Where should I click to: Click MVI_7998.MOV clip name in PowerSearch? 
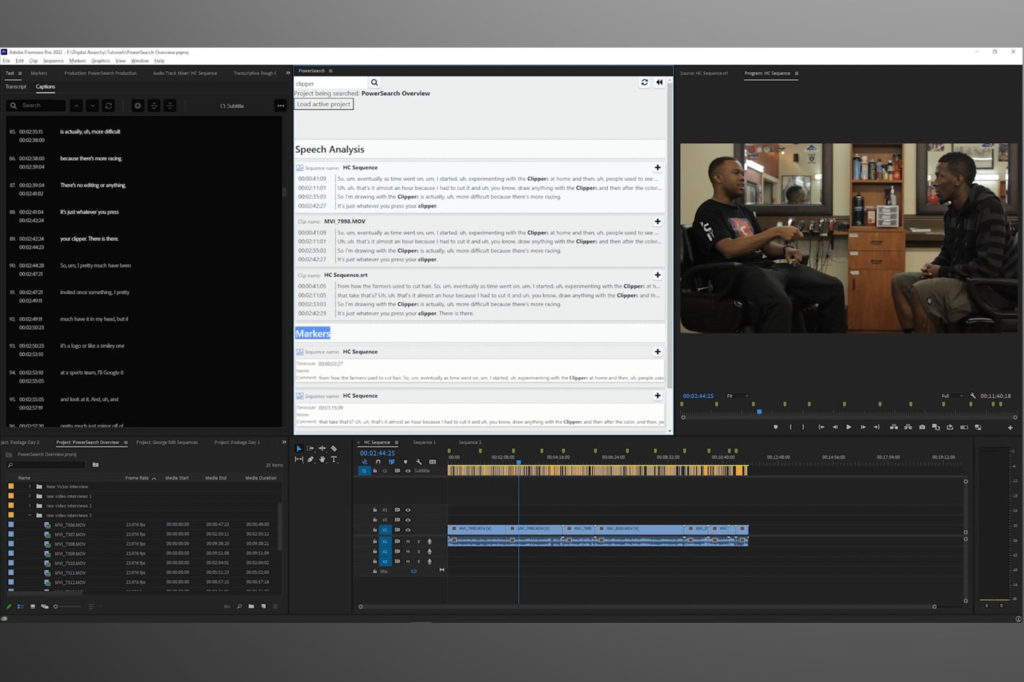345,221
